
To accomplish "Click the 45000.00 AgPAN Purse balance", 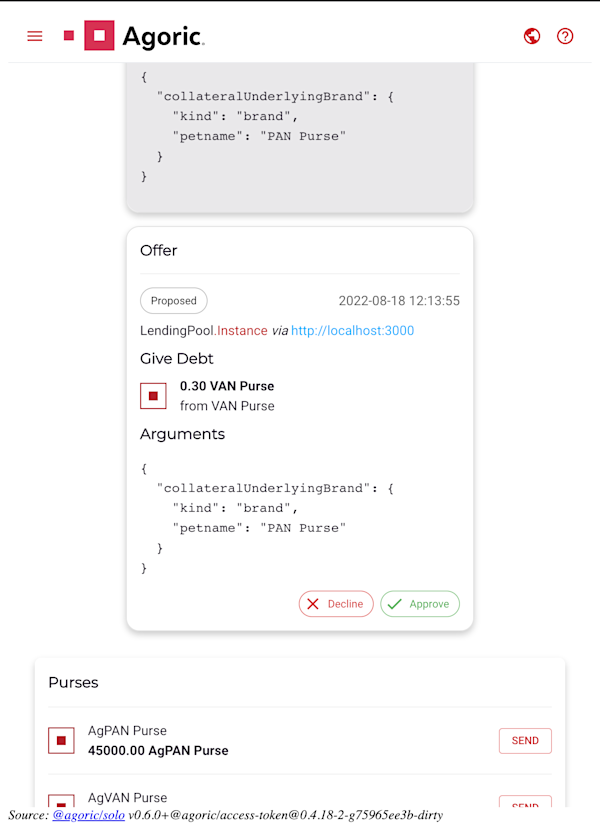I will click(x=158, y=751).
